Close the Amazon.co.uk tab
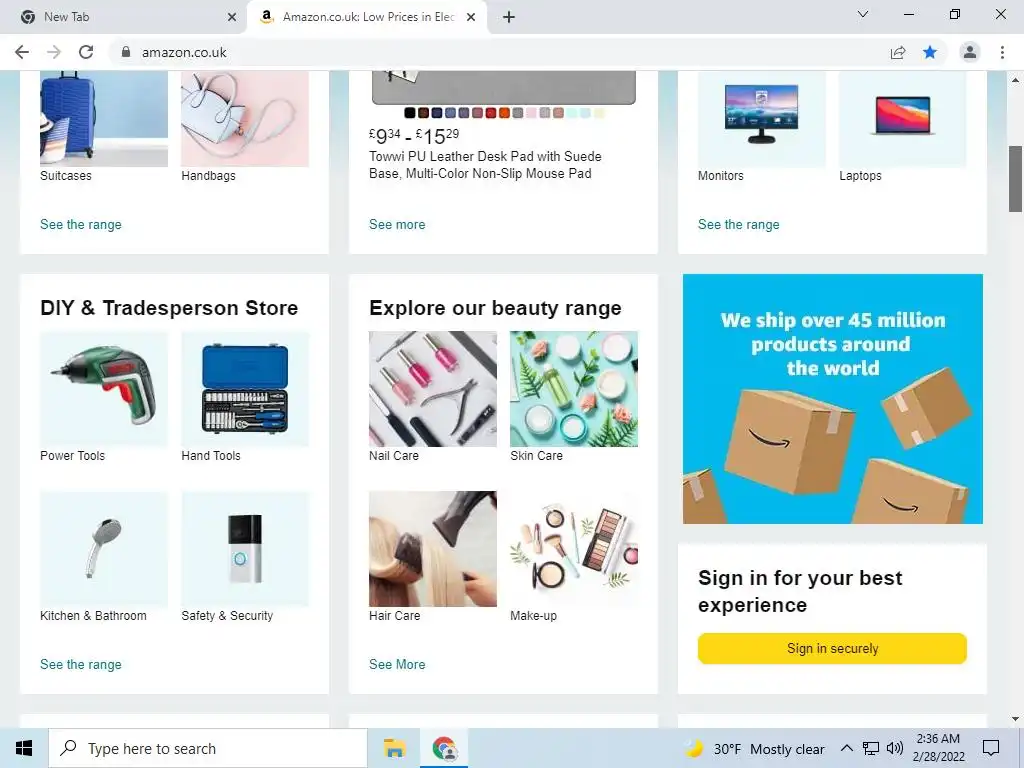Screen dimensions: 1024x768 tap(471, 17)
